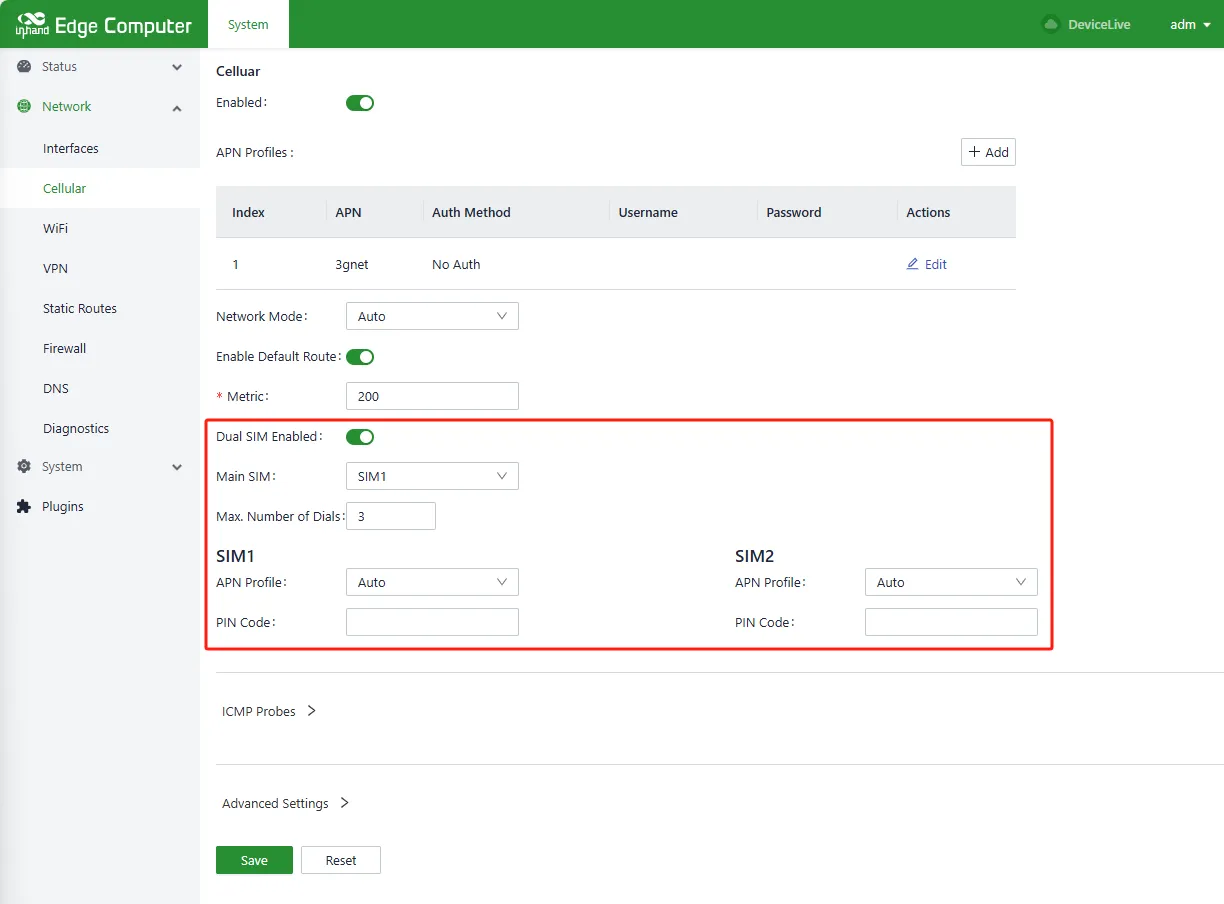1224x904 pixels.
Task: Open the Main SIM dropdown
Action: coord(432,476)
